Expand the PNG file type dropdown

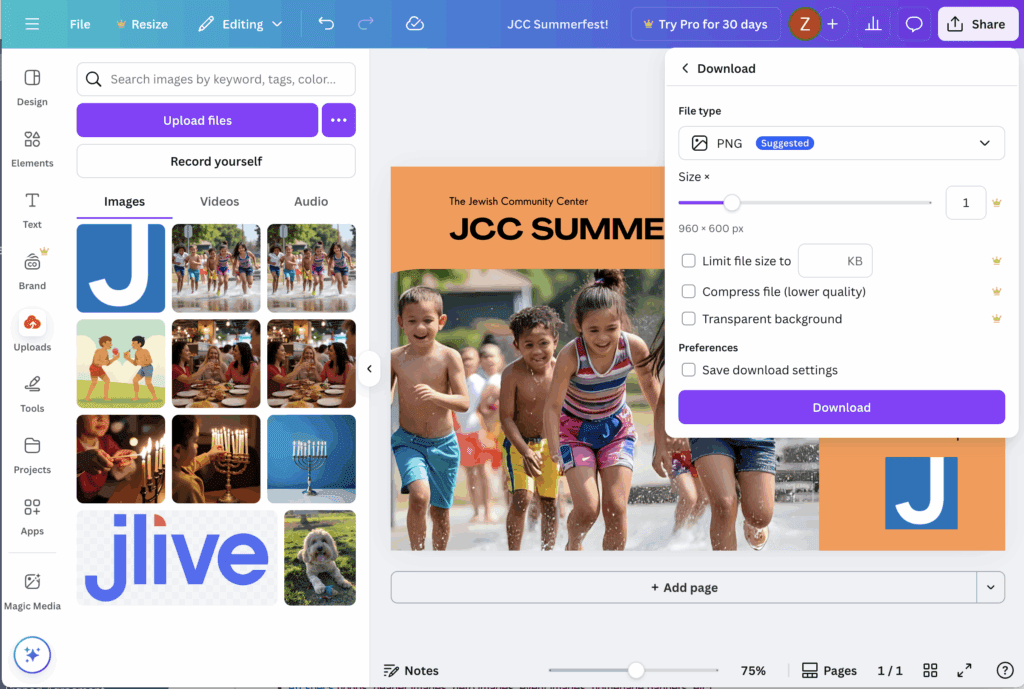[x=841, y=143]
